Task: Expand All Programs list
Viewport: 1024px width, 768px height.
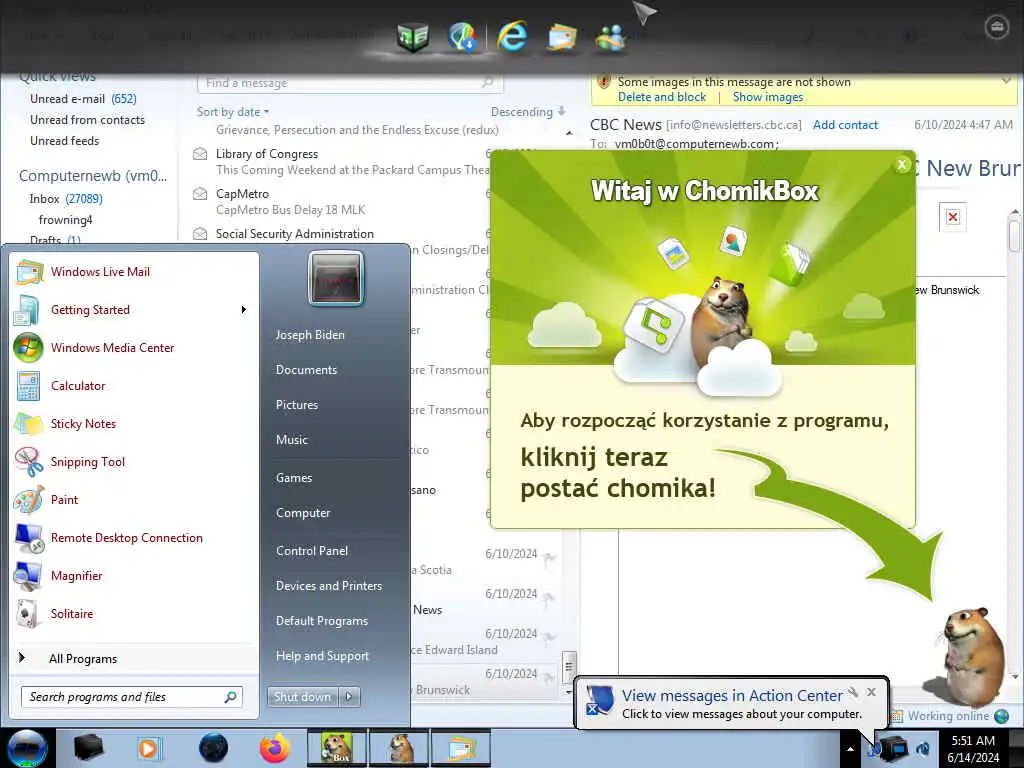Action: click(83, 659)
